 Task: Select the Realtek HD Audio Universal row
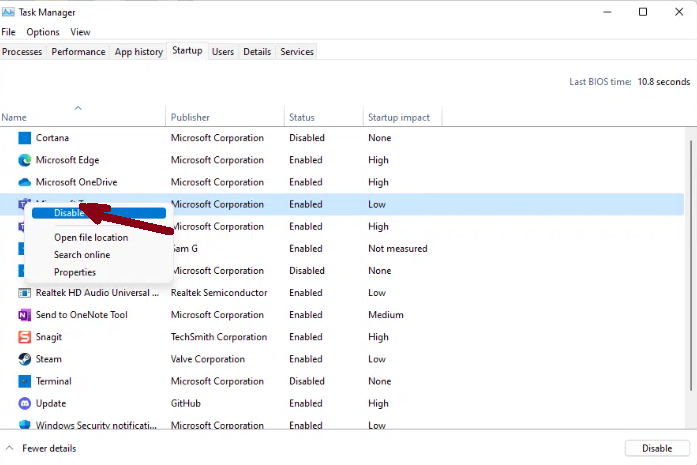97,293
